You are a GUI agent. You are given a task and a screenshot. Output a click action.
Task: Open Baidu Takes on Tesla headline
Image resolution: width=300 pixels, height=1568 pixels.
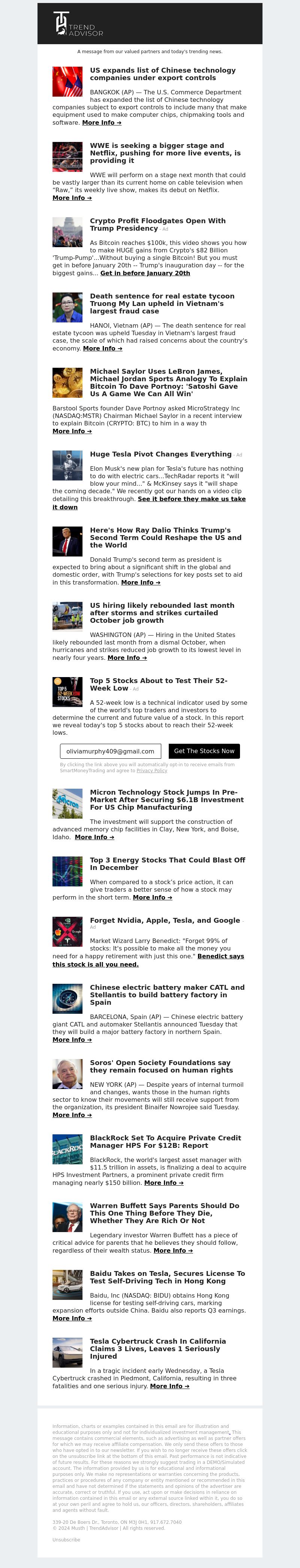point(167,1277)
